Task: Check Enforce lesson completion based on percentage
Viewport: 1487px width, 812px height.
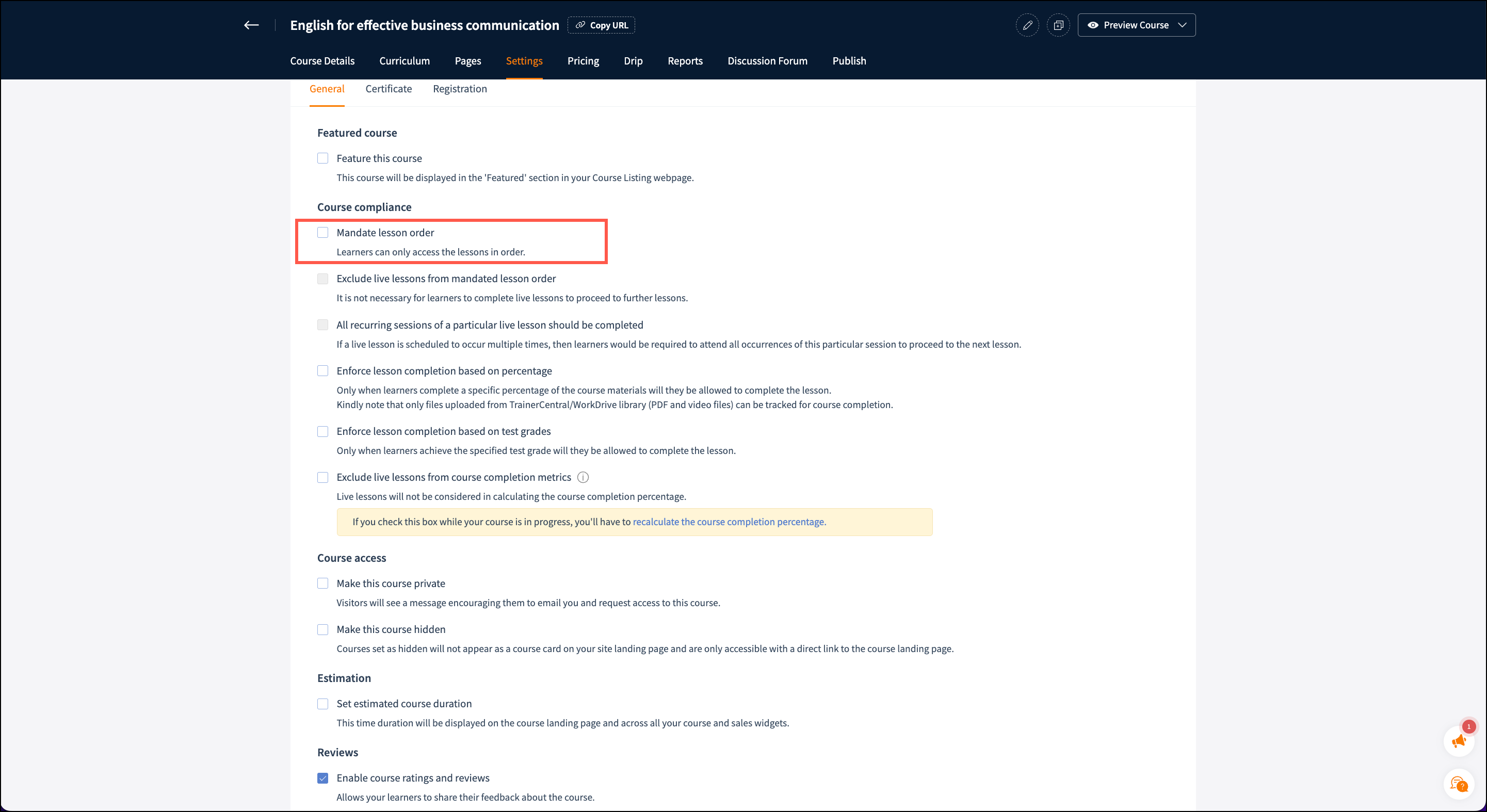Action: (x=322, y=371)
